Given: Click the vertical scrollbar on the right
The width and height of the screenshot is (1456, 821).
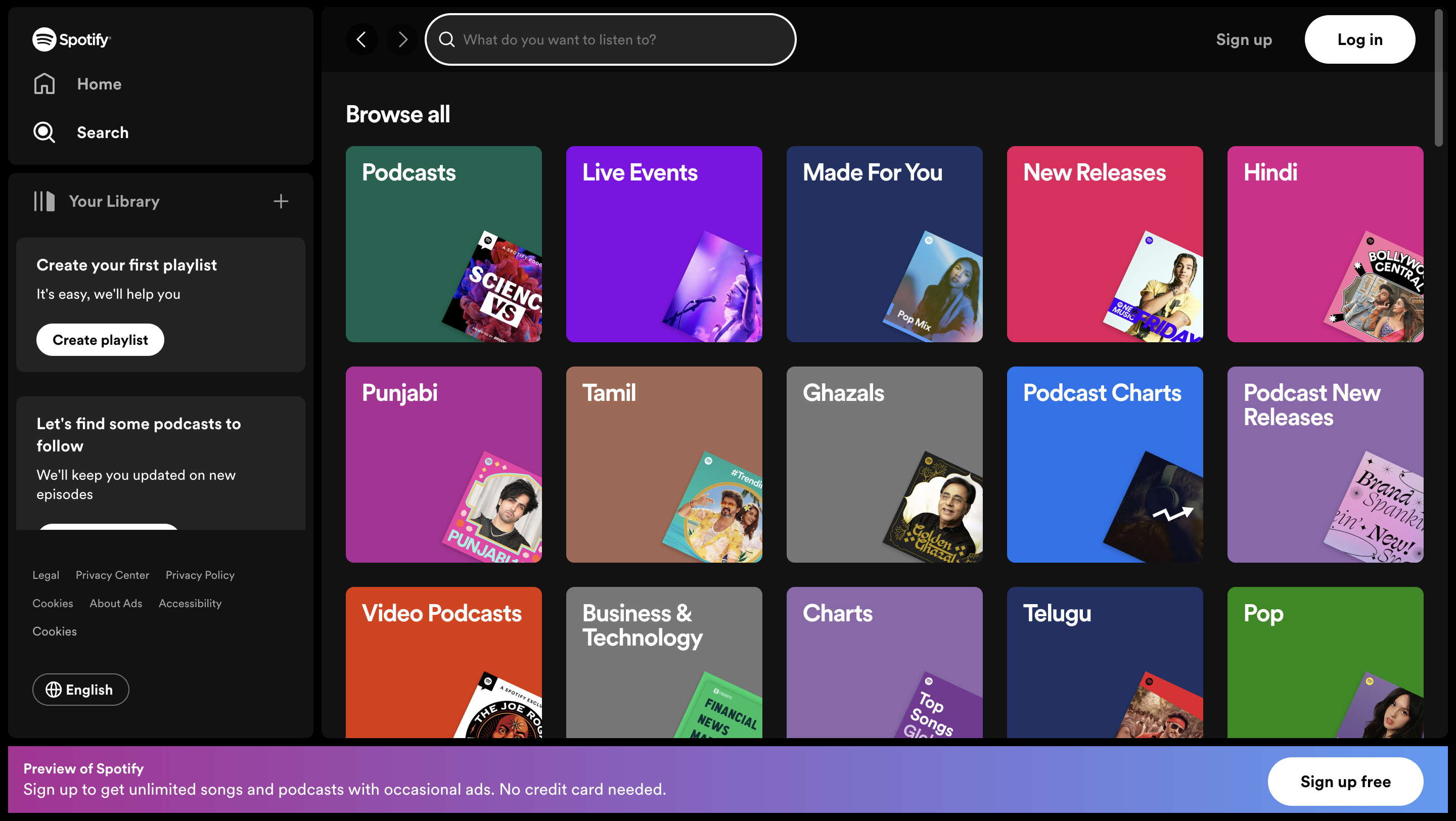Looking at the screenshot, I should click(1438, 79).
